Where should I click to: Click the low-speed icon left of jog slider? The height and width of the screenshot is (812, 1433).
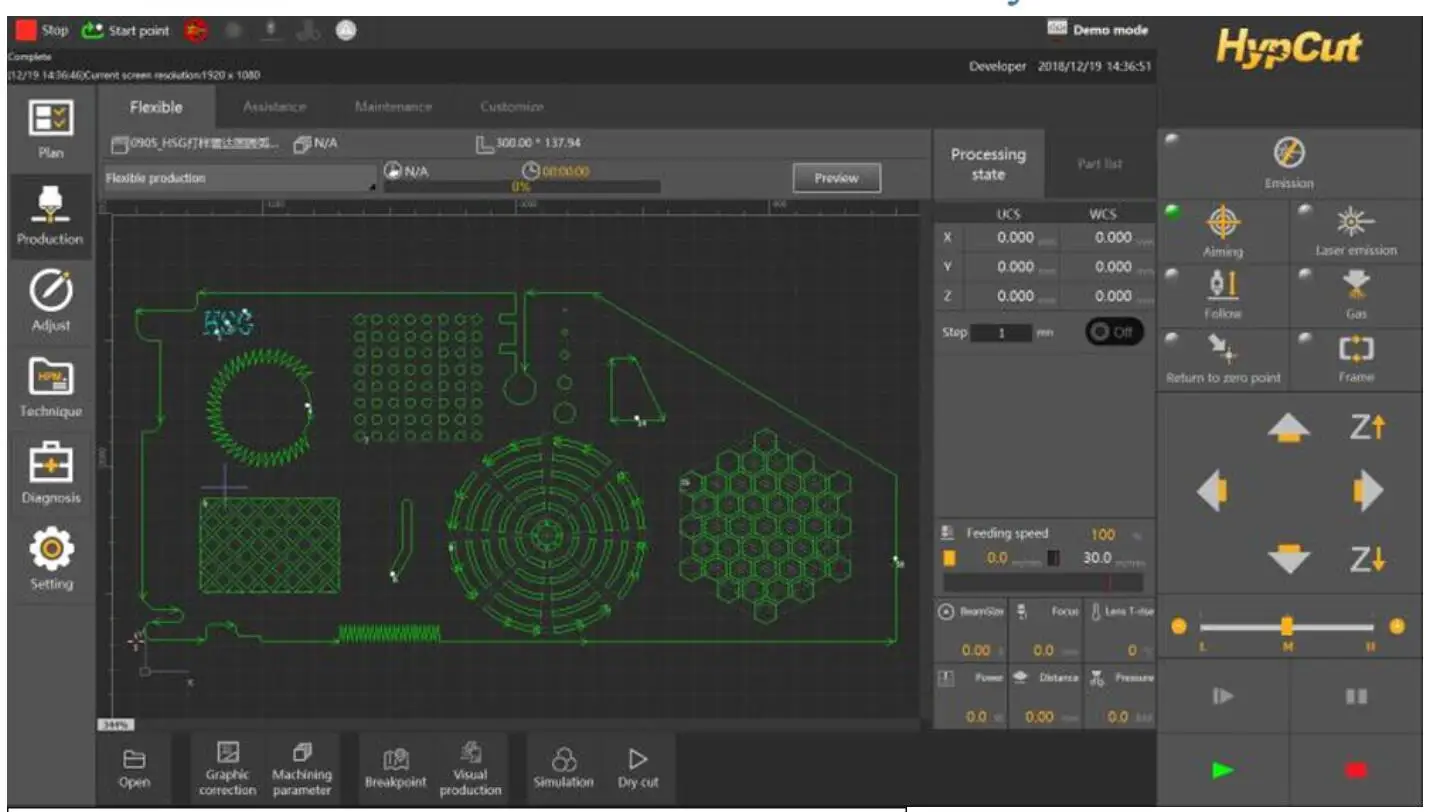pos(1179,626)
